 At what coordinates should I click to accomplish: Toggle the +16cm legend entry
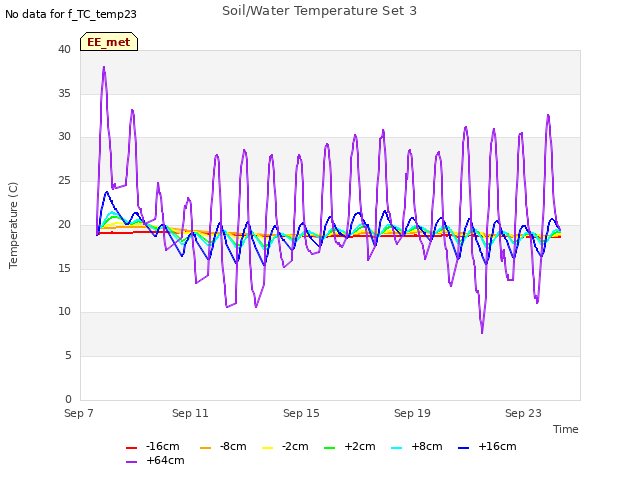487,447
